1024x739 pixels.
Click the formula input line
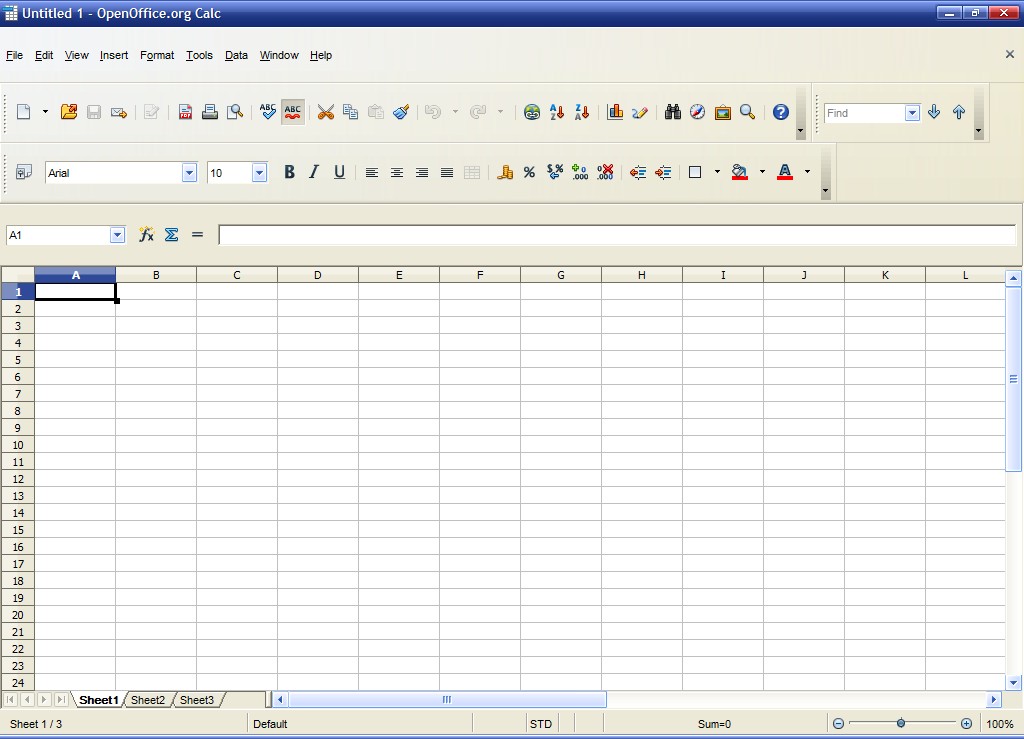pos(616,235)
